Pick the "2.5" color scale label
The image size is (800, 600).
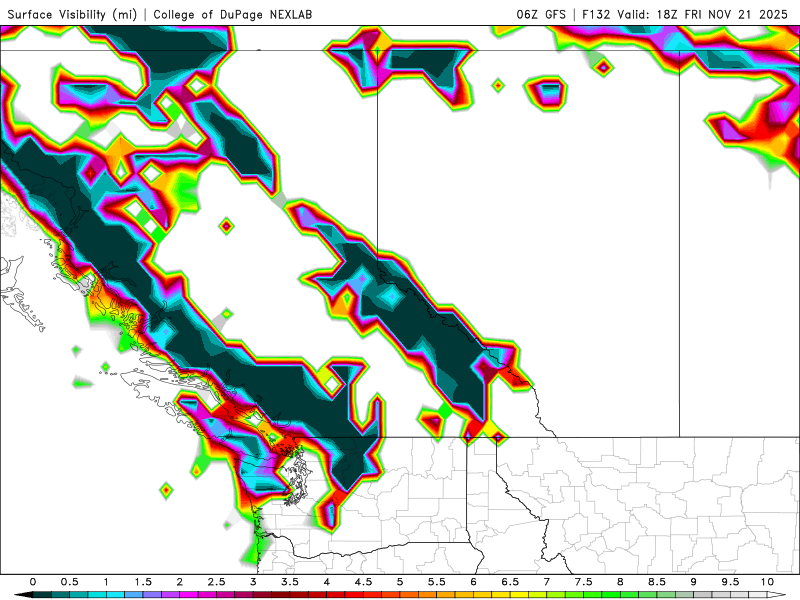point(216,582)
